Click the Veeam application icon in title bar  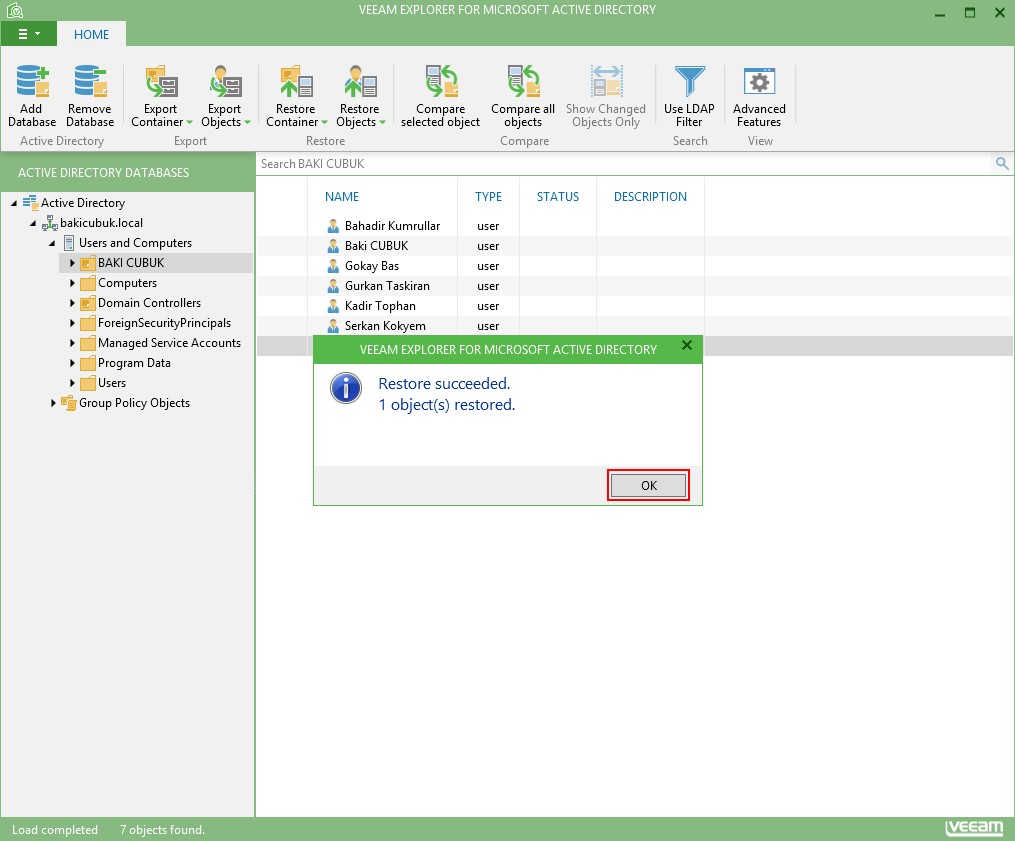pos(14,10)
